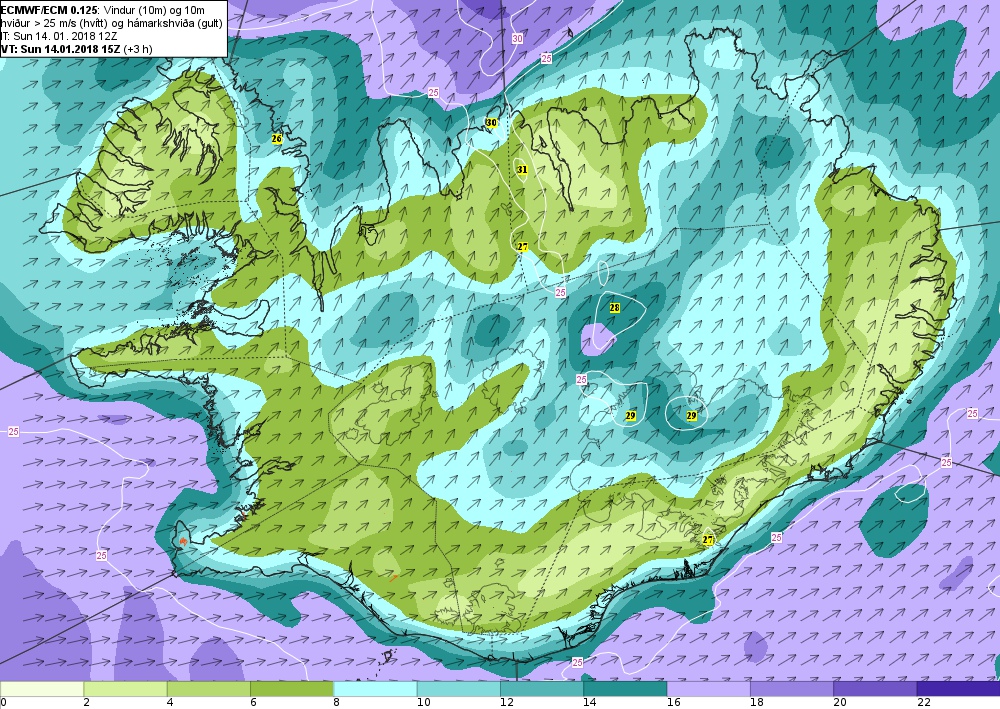Click the white contour label 30
Image resolution: width=1000 pixels, height=709 pixels.
point(517,38)
